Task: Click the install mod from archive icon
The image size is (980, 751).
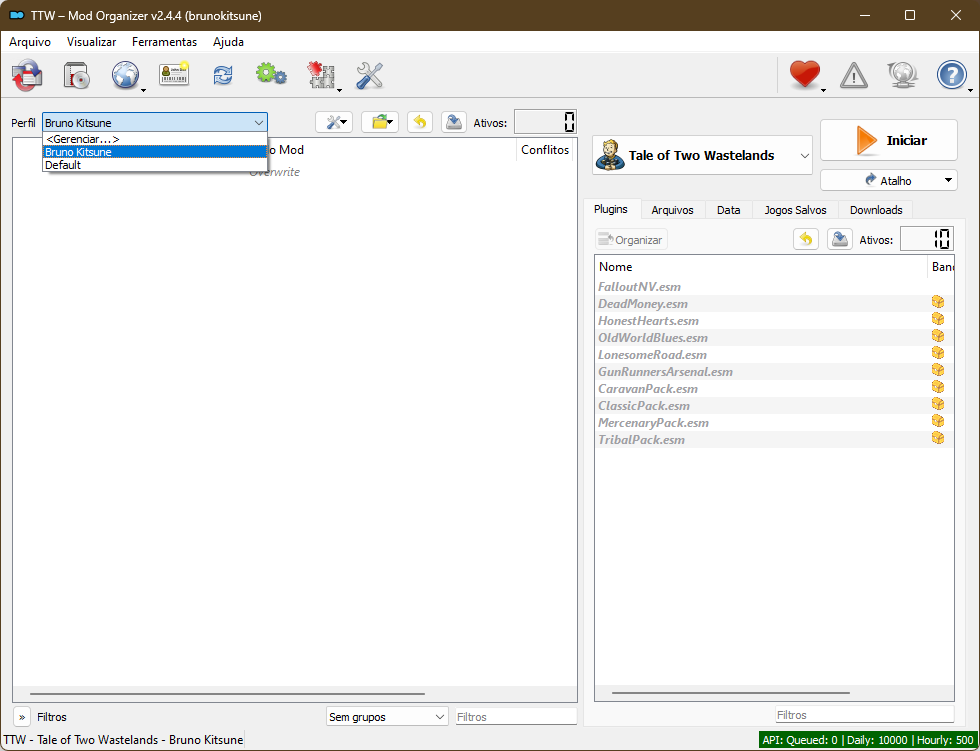Action: click(x=77, y=76)
